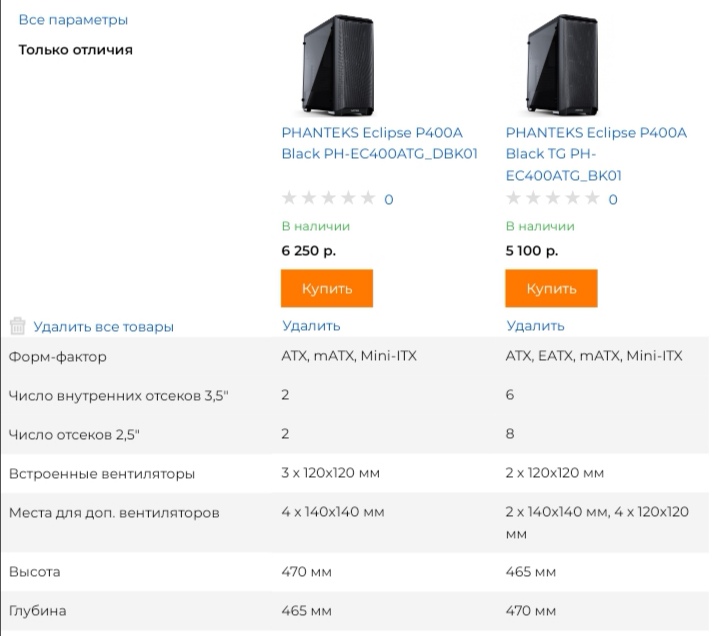This screenshot has width=720, height=636.
Task: Click "Удалить" under the 5 100 р. case
Action: click(535, 325)
